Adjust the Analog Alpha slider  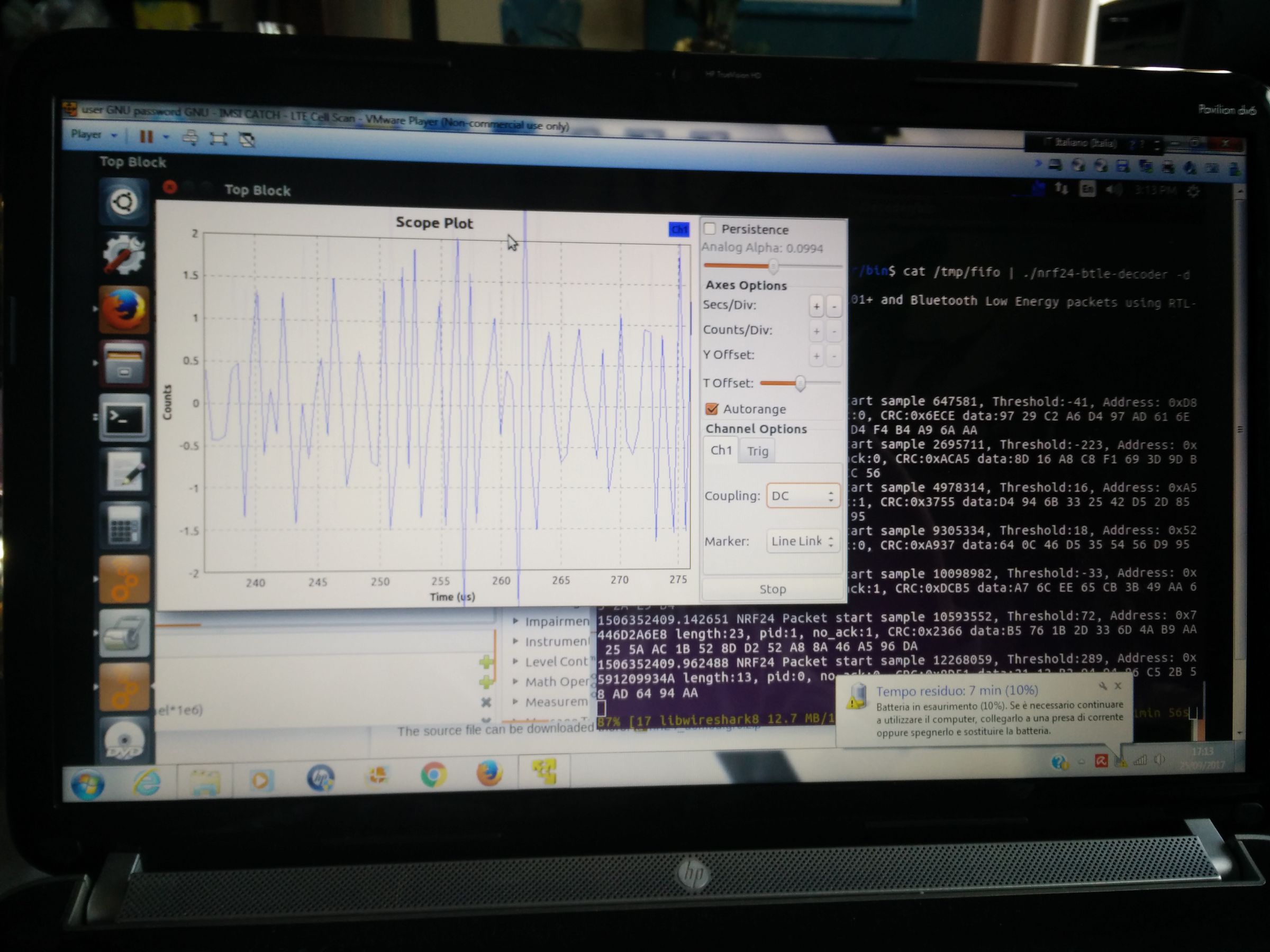click(774, 266)
